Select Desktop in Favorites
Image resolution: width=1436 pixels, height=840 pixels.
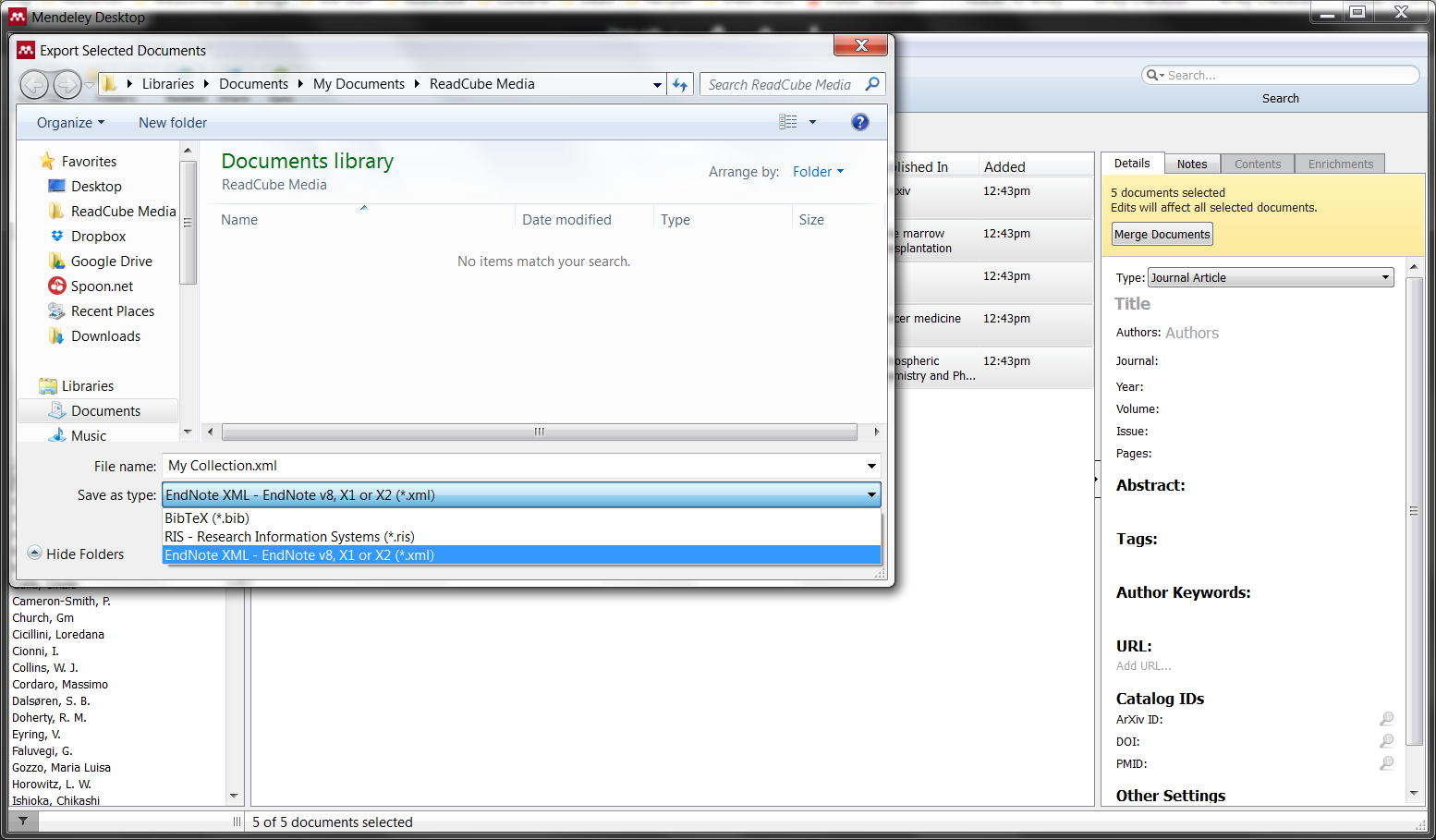coord(96,187)
